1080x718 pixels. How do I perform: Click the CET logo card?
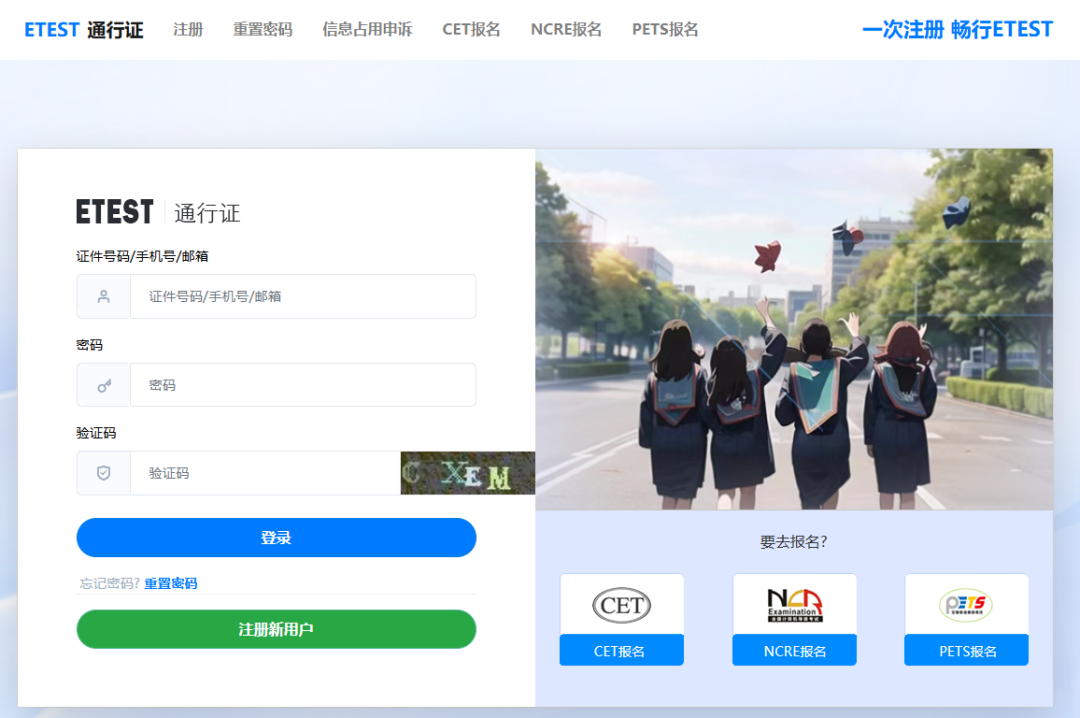point(621,604)
